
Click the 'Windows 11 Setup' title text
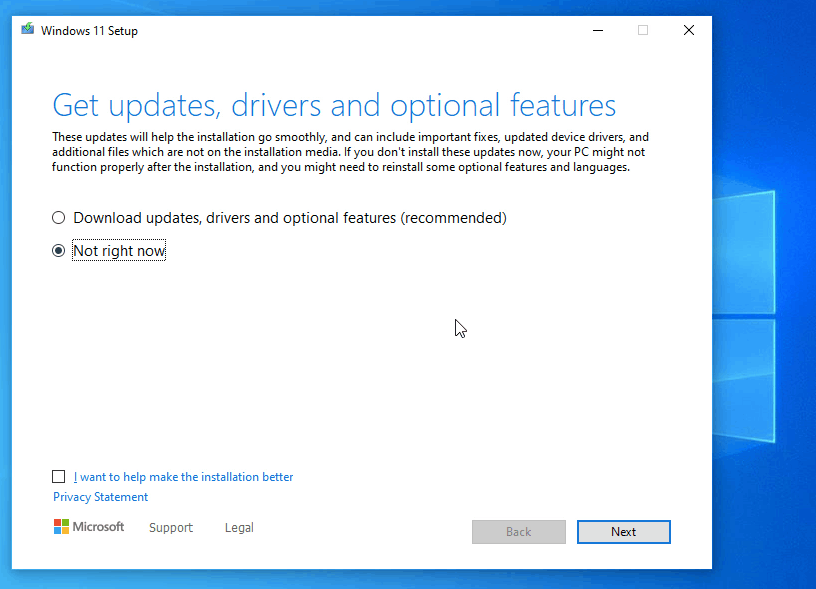(x=90, y=31)
